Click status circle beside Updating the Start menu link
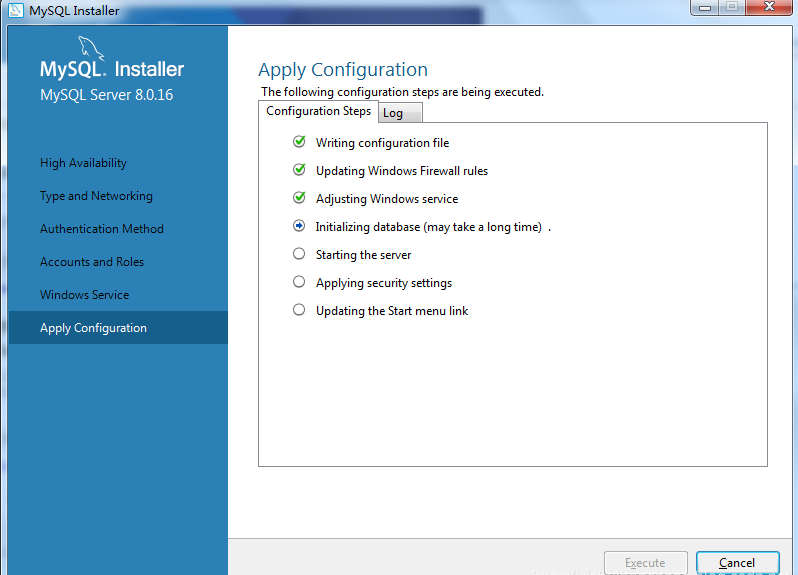 point(299,309)
